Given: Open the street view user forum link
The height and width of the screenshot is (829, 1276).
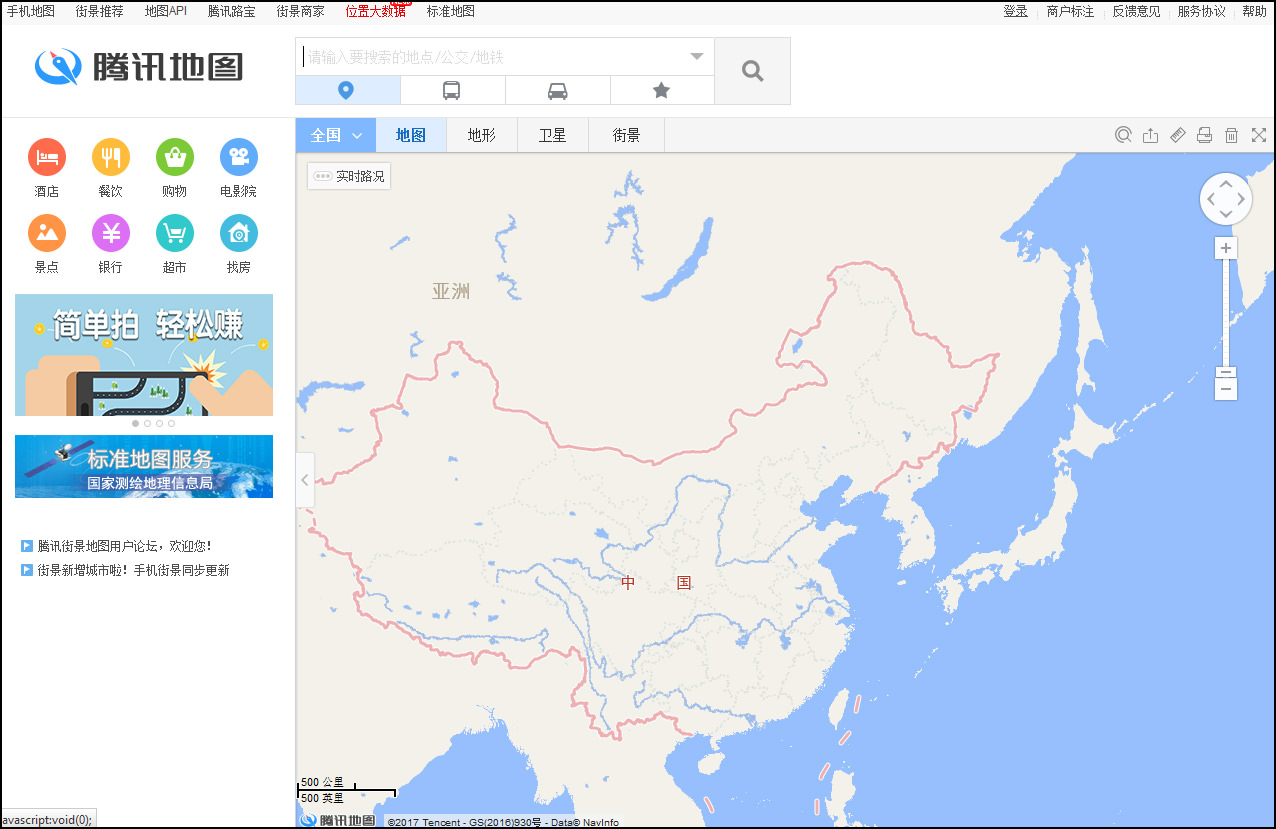Looking at the screenshot, I should [x=125, y=546].
